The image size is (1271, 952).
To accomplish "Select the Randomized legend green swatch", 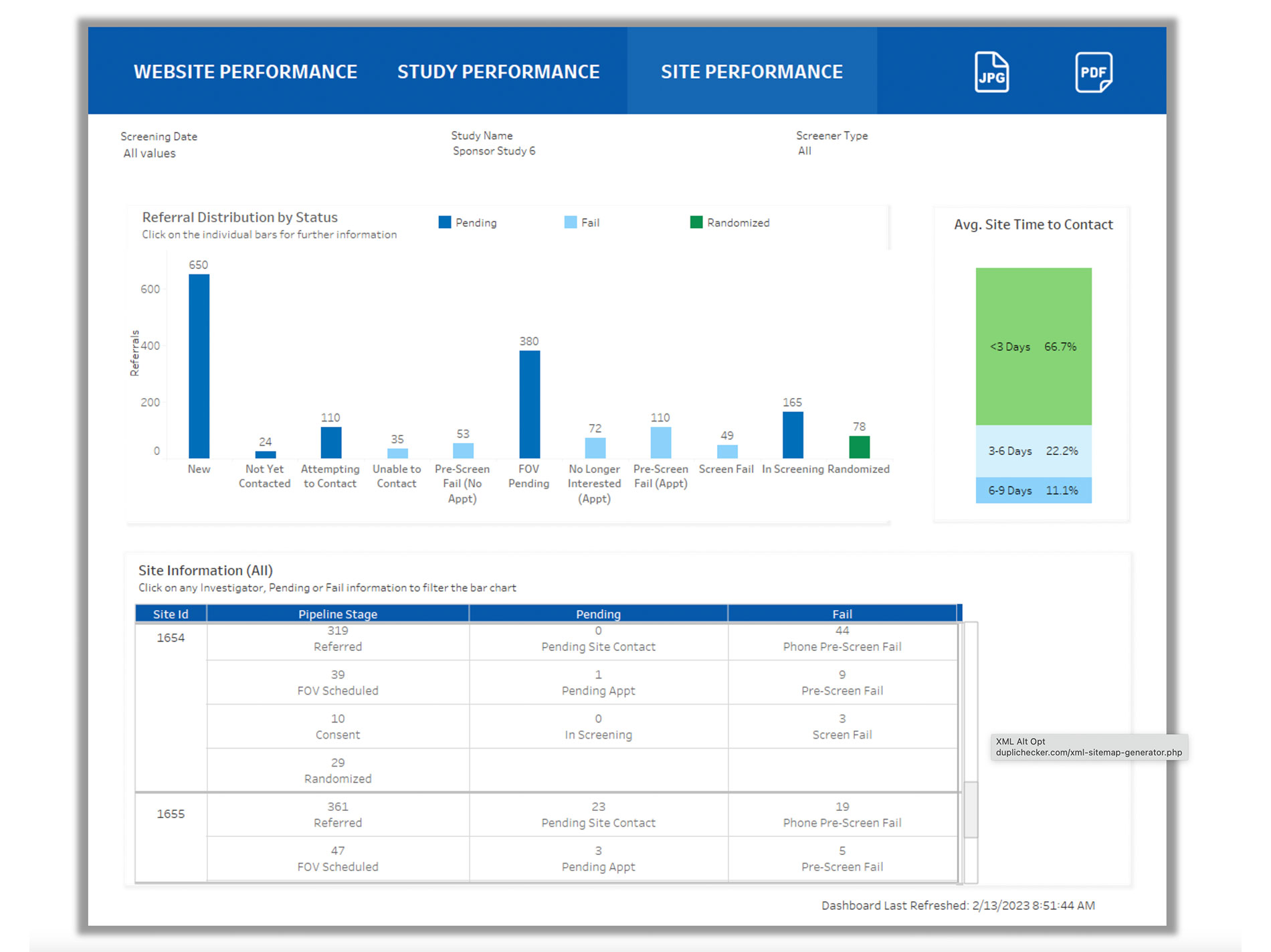I will (x=696, y=223).
